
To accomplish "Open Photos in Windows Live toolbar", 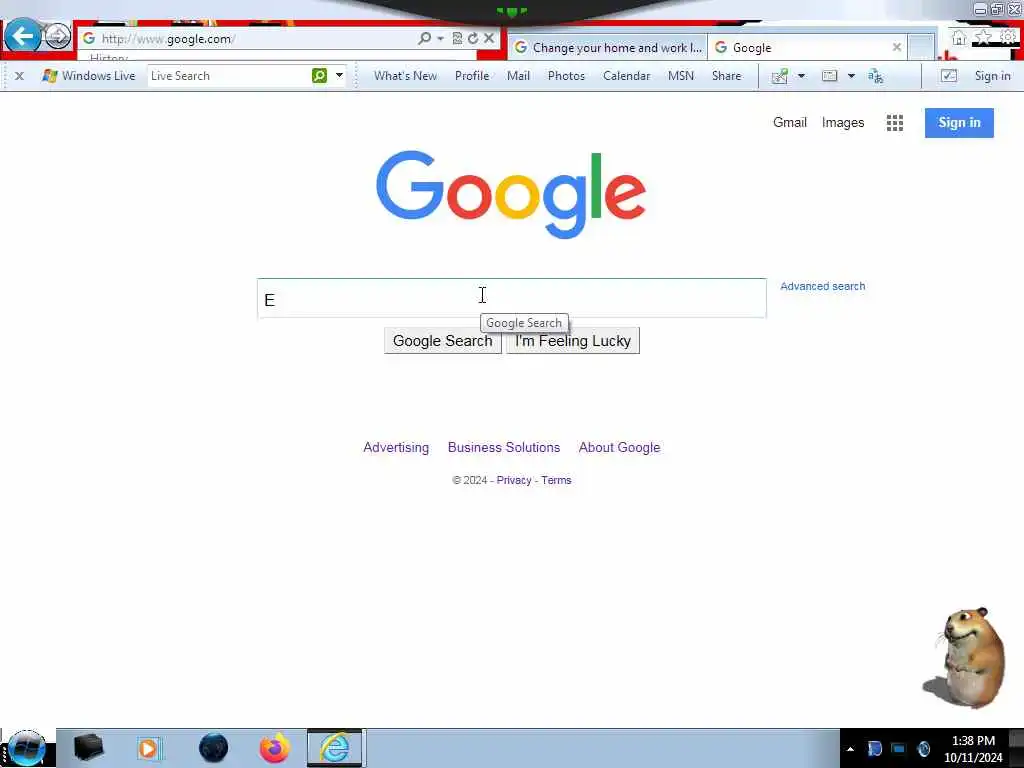I will 566,76.
